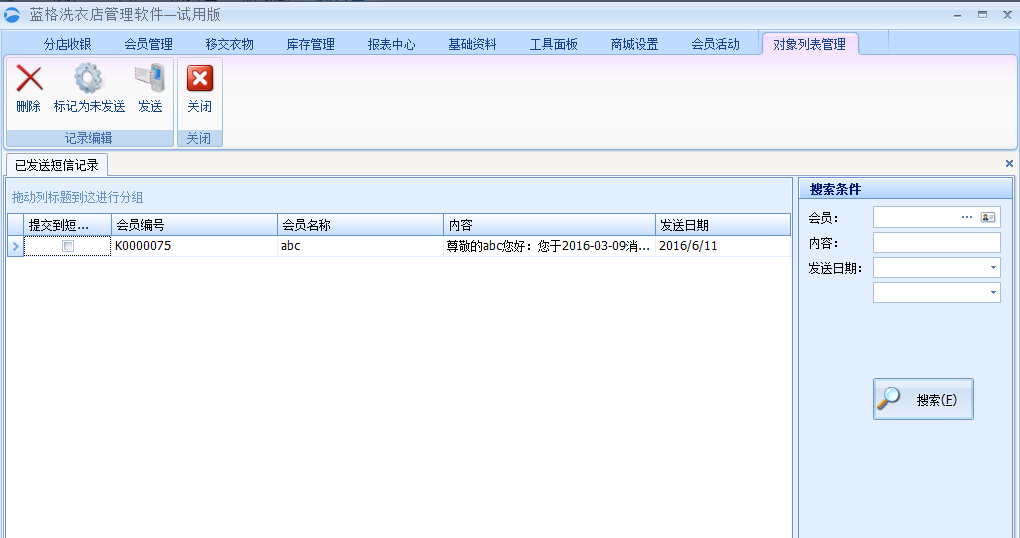Click the ellipsis button in 会员 field
The height and width of the screenshot is (538, 1020).
click(967, 217)
